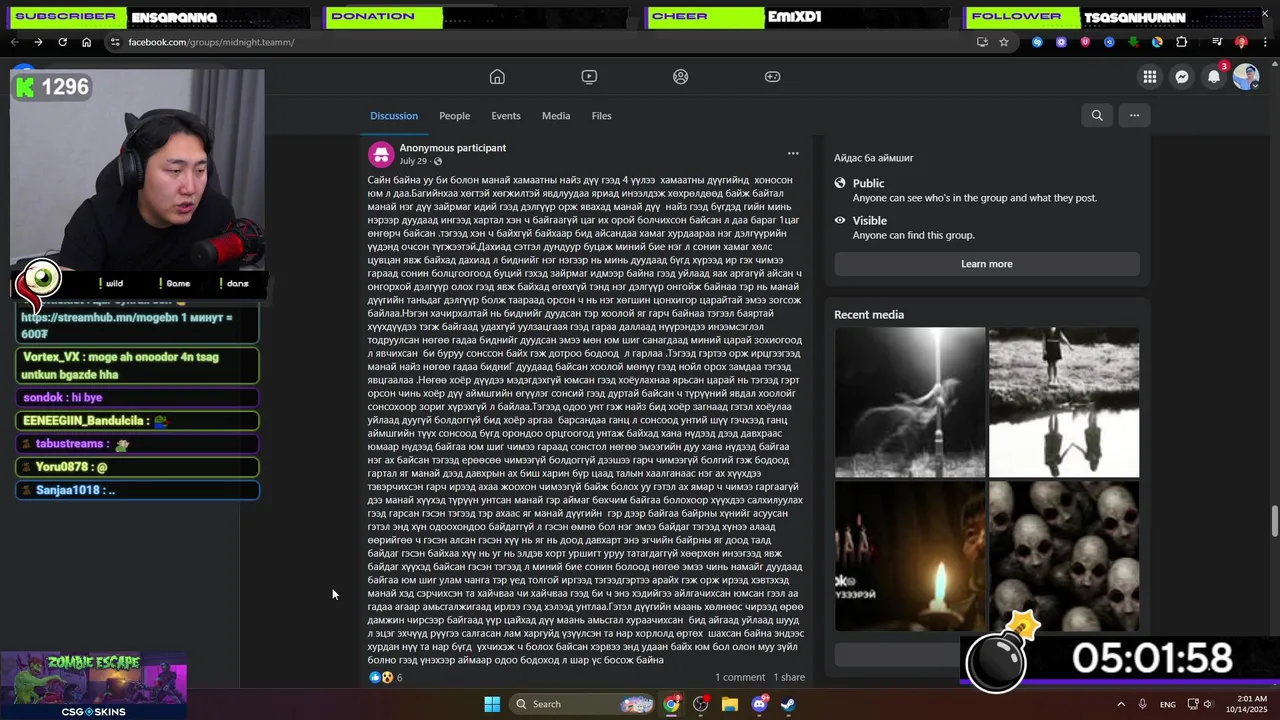Open the media control music-note icon
This screenshot has width=1280, height=720.
coord(1217,42)
